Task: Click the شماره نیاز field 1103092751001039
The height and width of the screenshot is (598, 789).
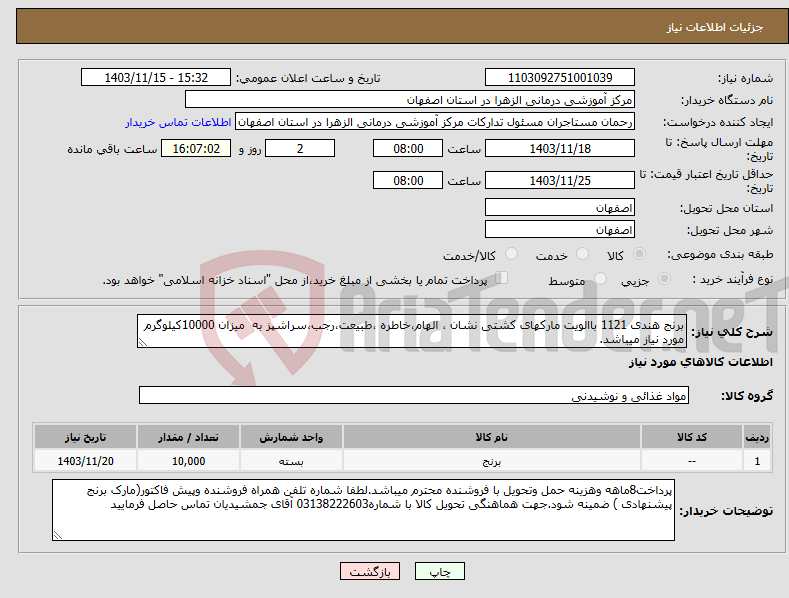Action: (x=560, y=78)
